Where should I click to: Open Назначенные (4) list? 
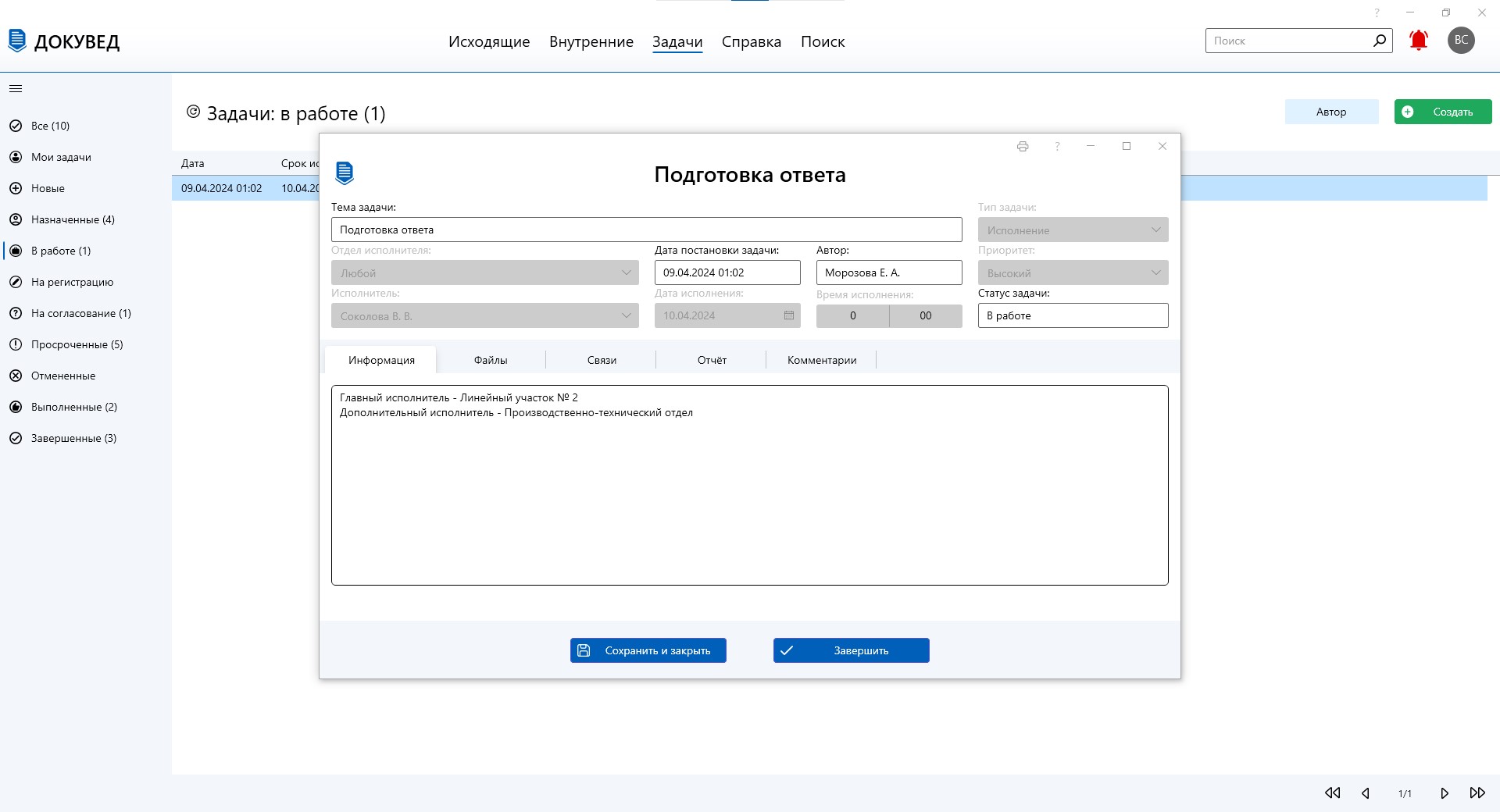click(73, 219)
